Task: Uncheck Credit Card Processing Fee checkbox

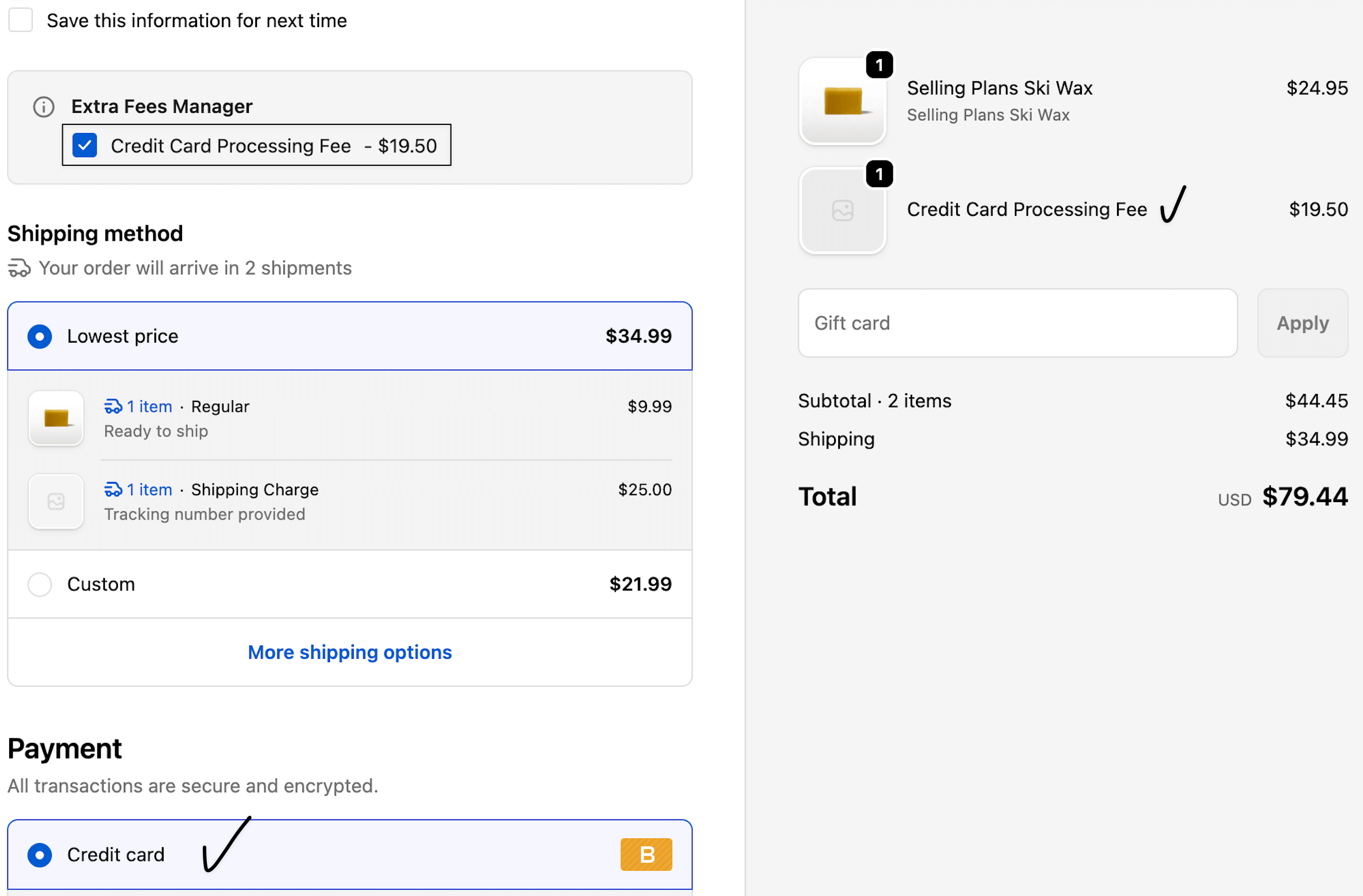Action: pyautogui.click(x=85, y=145)
